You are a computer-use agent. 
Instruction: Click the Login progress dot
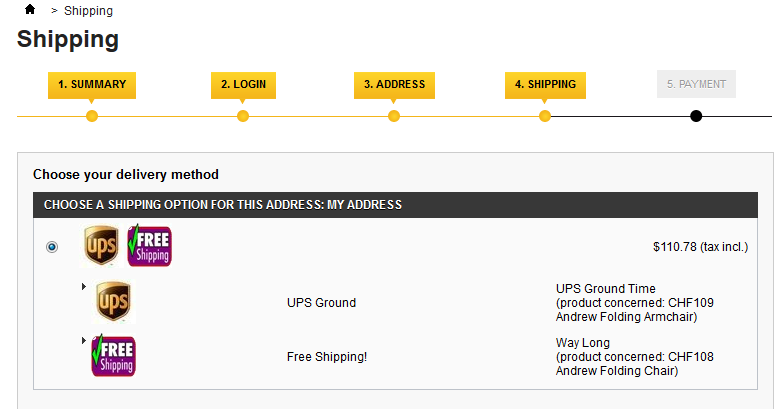(243, 116)
